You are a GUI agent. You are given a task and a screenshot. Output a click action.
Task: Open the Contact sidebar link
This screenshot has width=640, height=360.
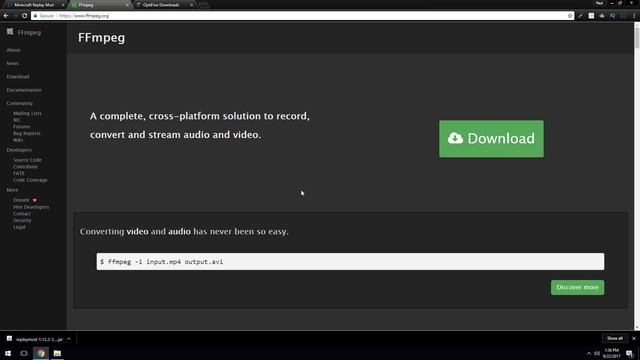tap(22, 213)
